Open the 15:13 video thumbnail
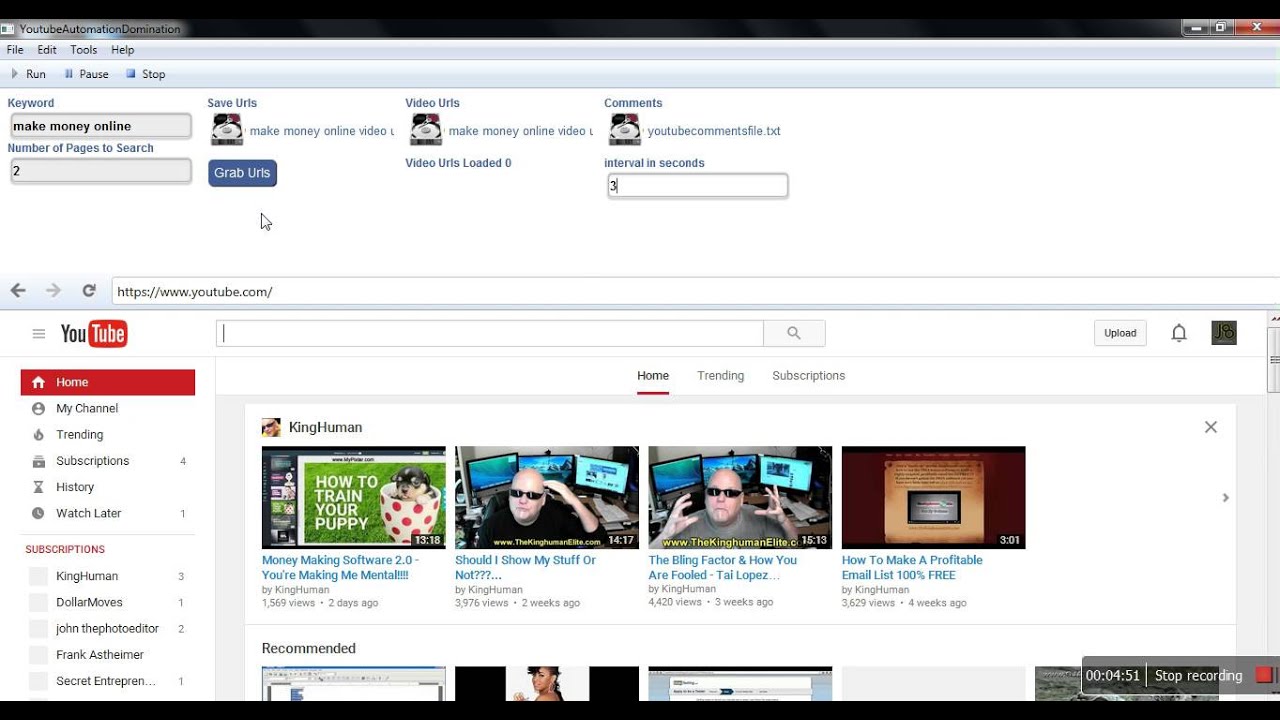 pyautogui.click(x=740, y=497)
